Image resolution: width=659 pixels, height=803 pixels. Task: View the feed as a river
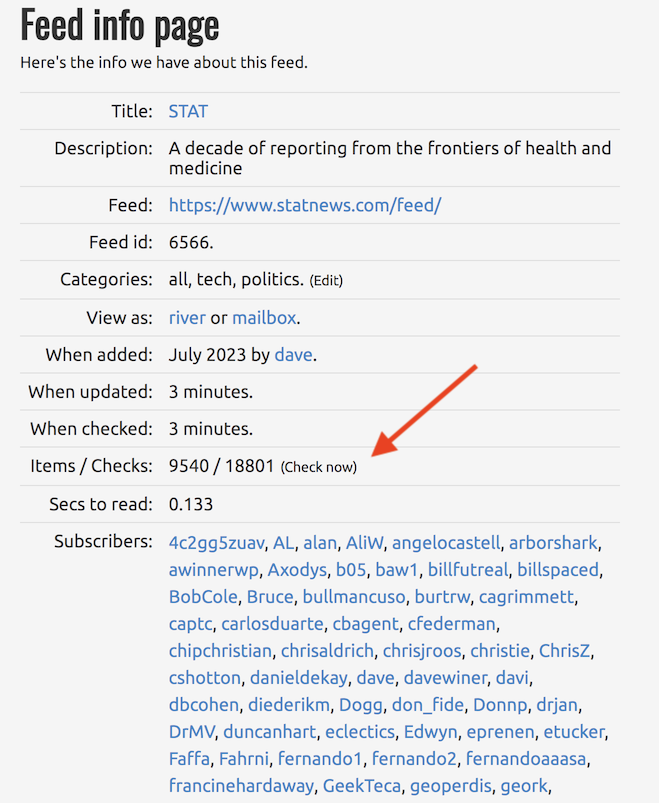(187, 317)
